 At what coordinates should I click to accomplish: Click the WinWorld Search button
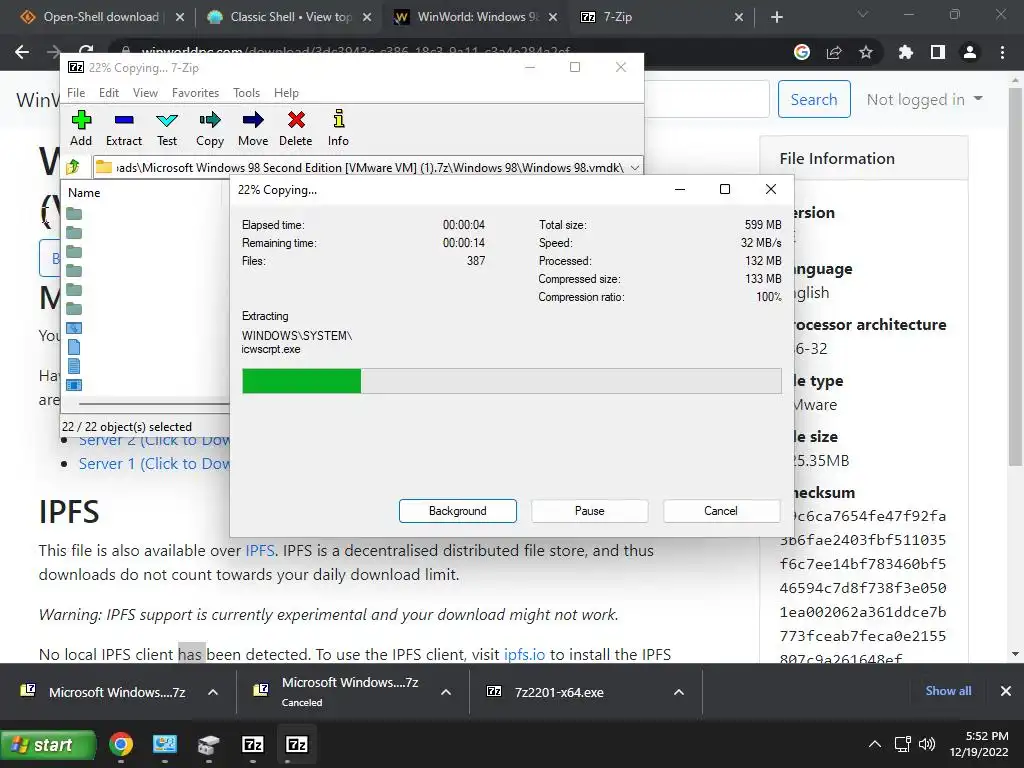tap(814, 99)
